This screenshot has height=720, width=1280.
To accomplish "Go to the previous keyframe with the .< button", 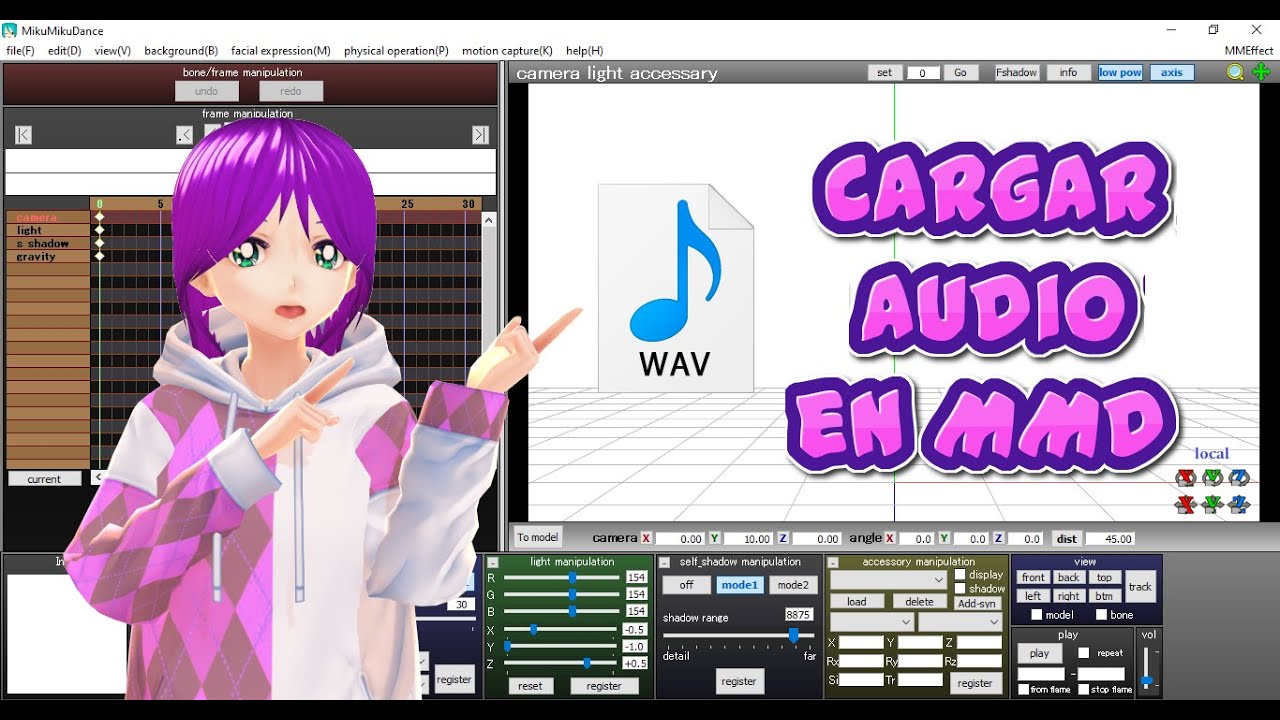I will click(x=184, y=135).
